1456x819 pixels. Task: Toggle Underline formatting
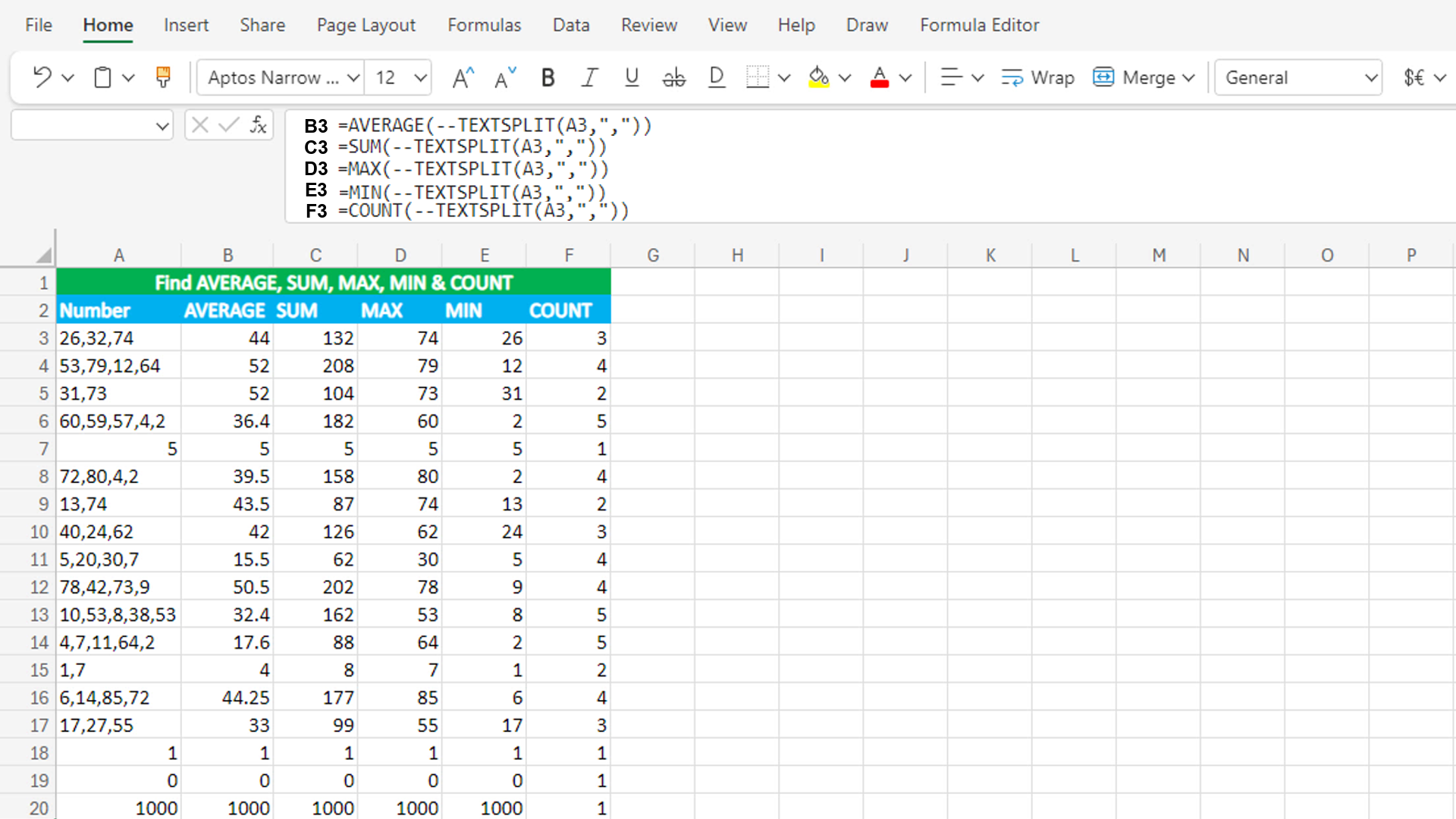[x=632, y=77]
